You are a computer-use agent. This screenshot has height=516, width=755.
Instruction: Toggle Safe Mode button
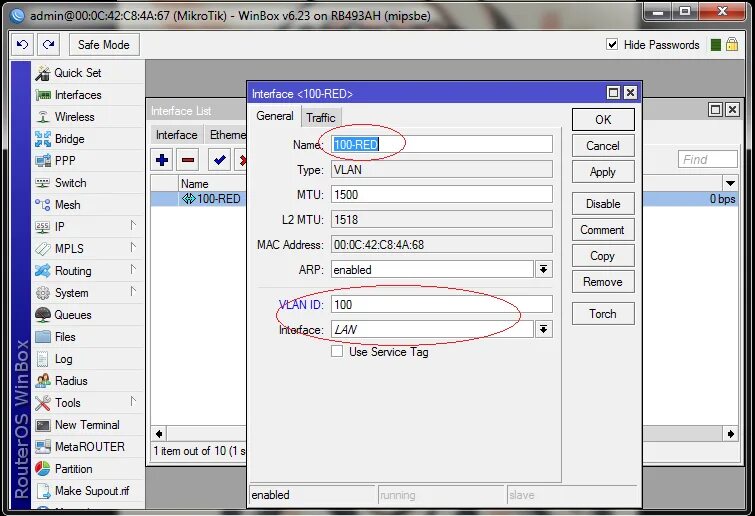click(x=104, y=45)
